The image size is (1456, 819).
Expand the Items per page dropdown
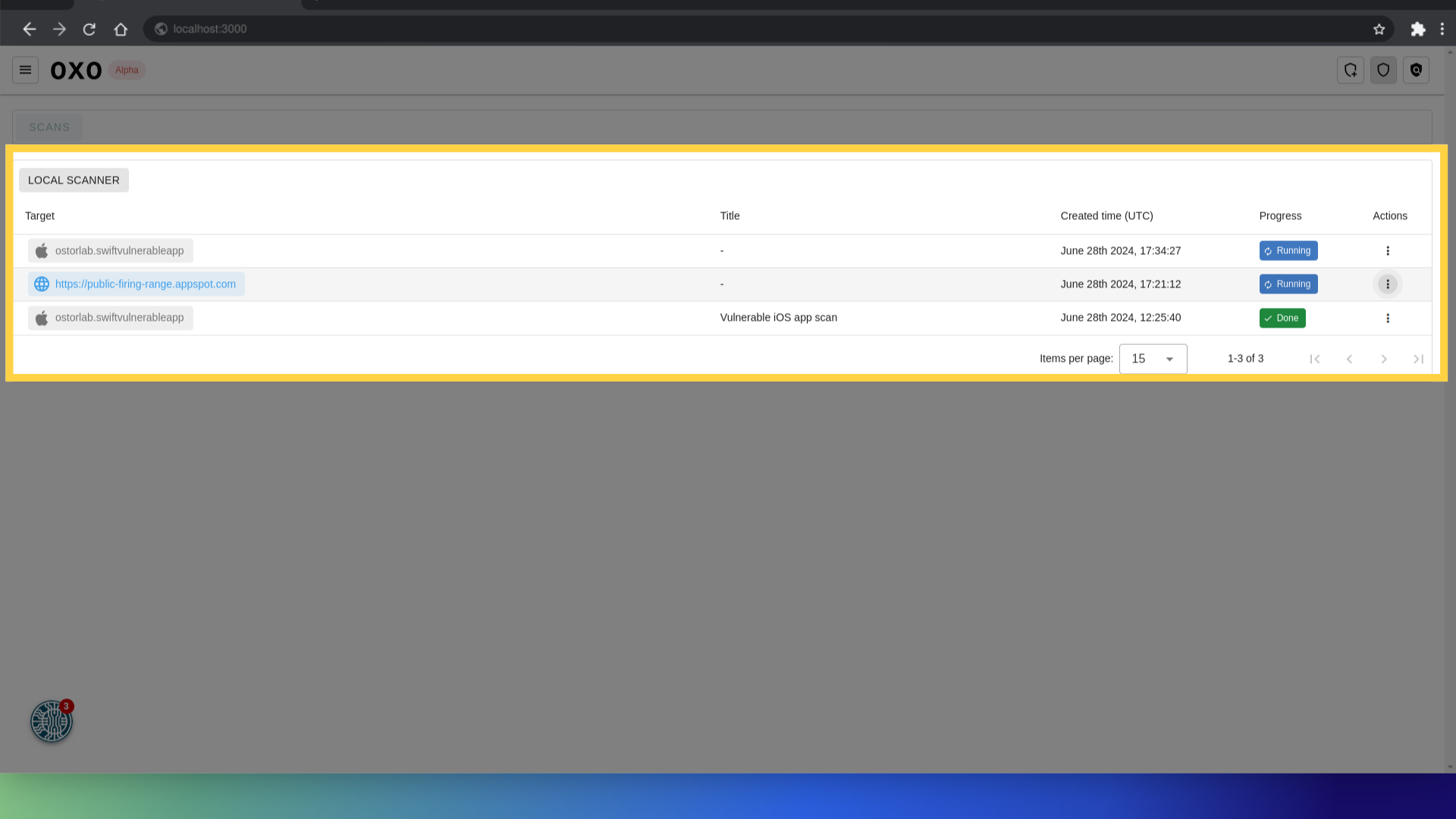click(1153, 359)
